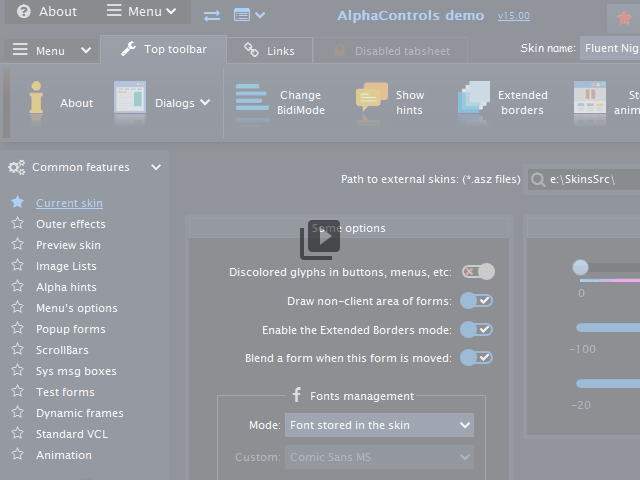Click the yellow info About toolbar icon

36,97
